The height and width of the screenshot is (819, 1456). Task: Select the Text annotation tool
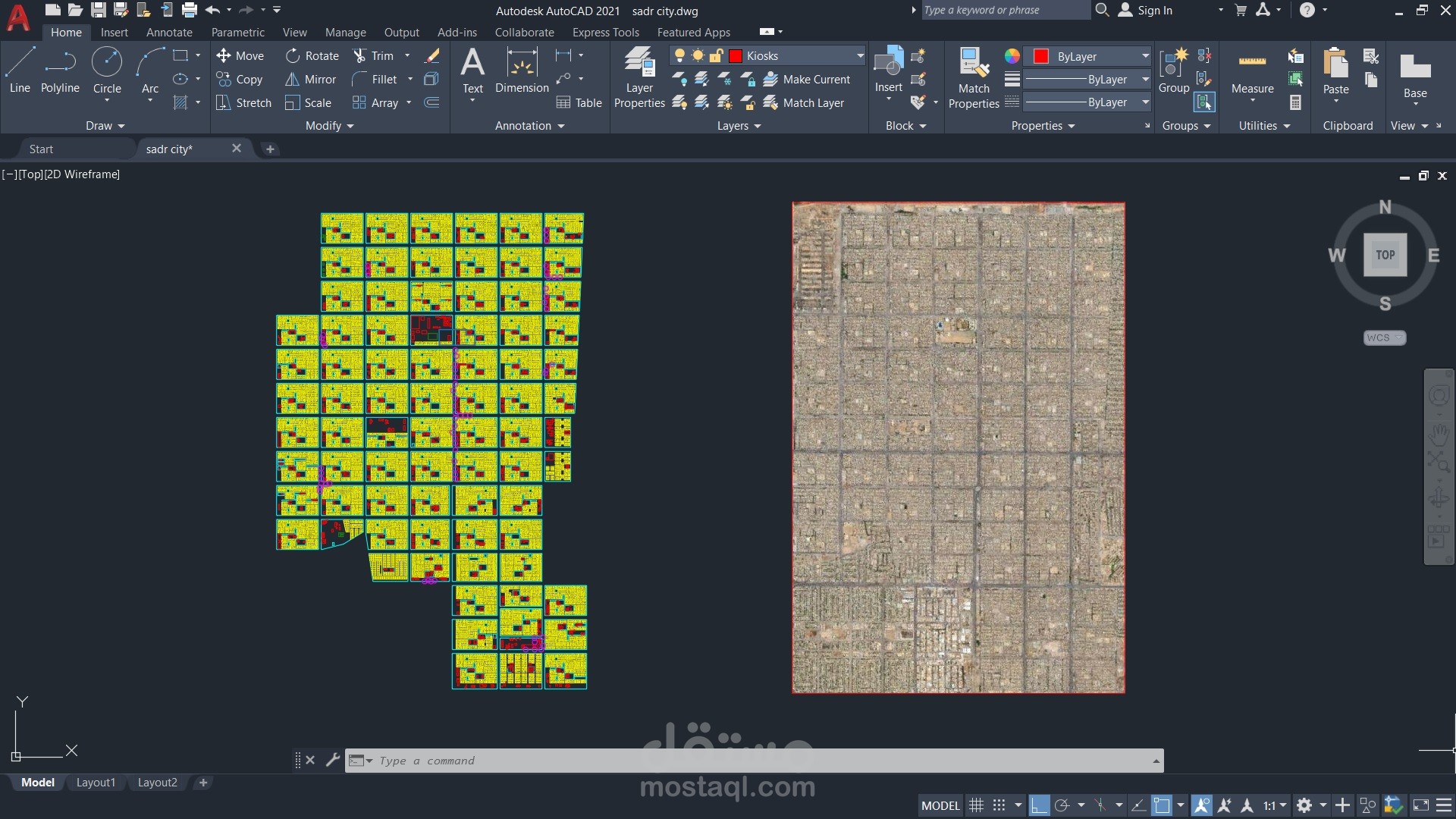(x=472, y=71)
